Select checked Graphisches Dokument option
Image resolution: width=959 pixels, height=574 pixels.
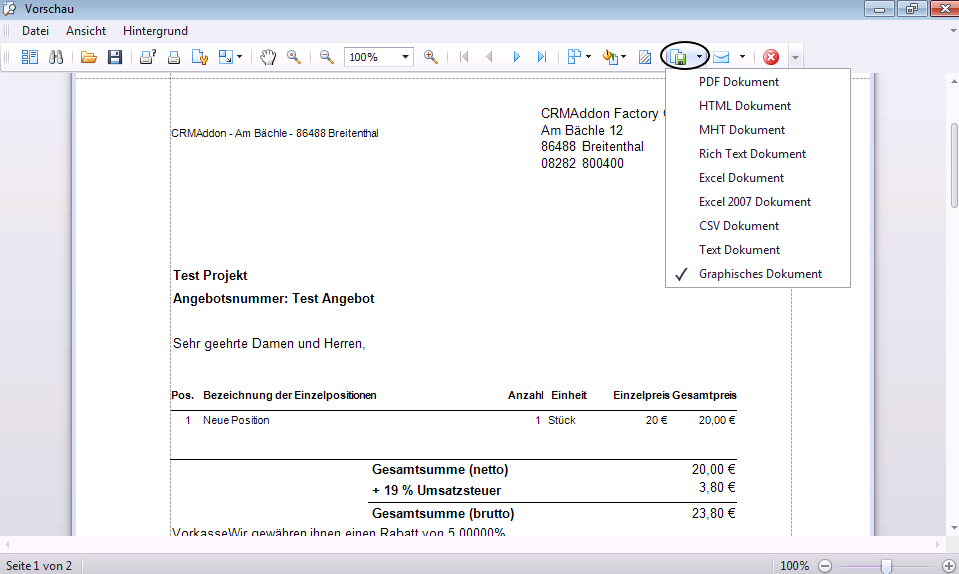coord(758,274)
